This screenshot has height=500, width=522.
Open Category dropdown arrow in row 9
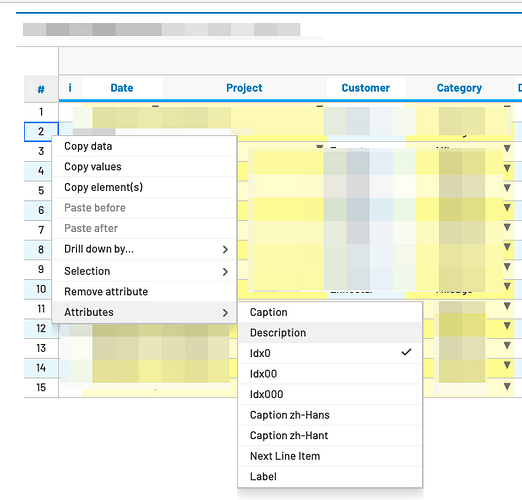(x=507, y=266)
